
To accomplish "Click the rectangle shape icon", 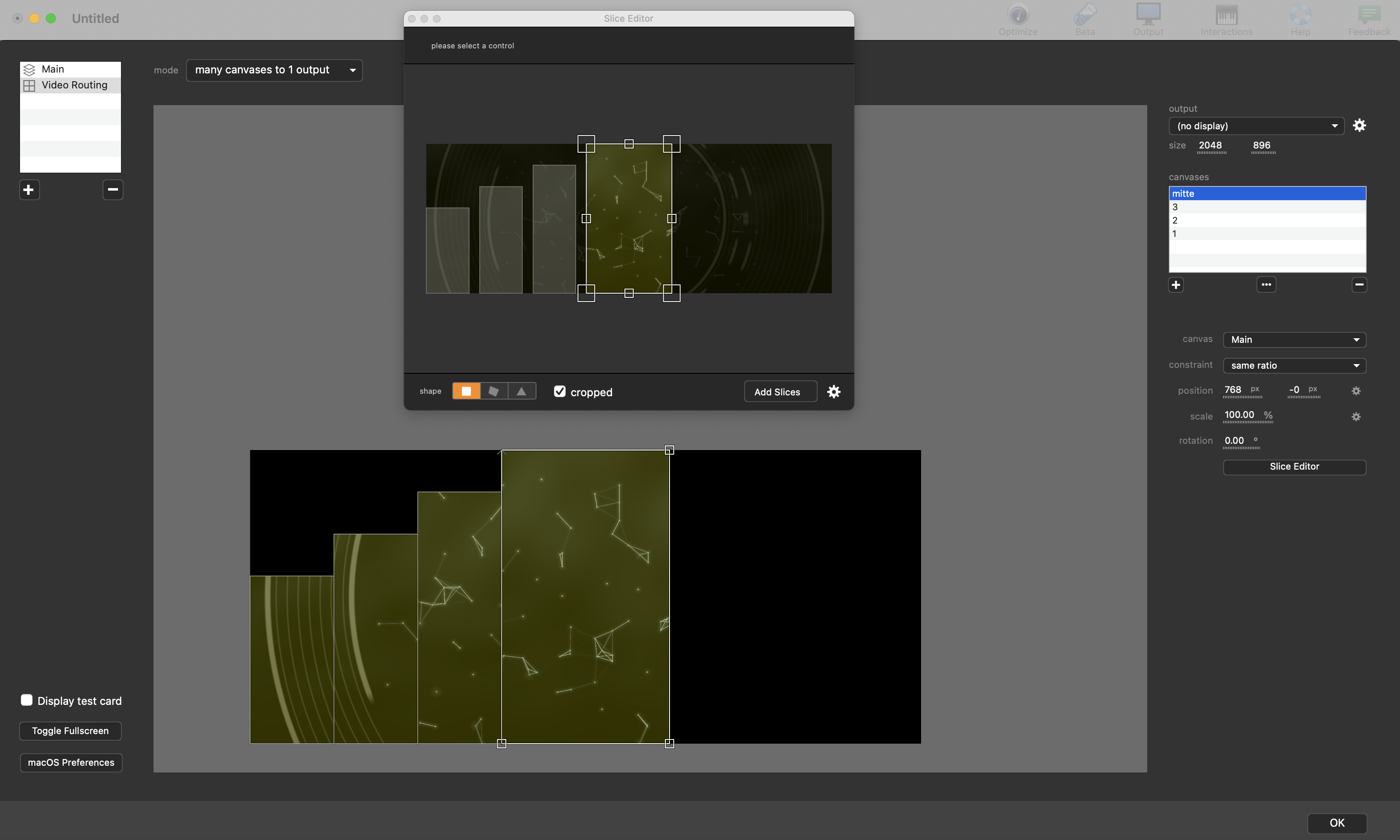I will 466,391.
